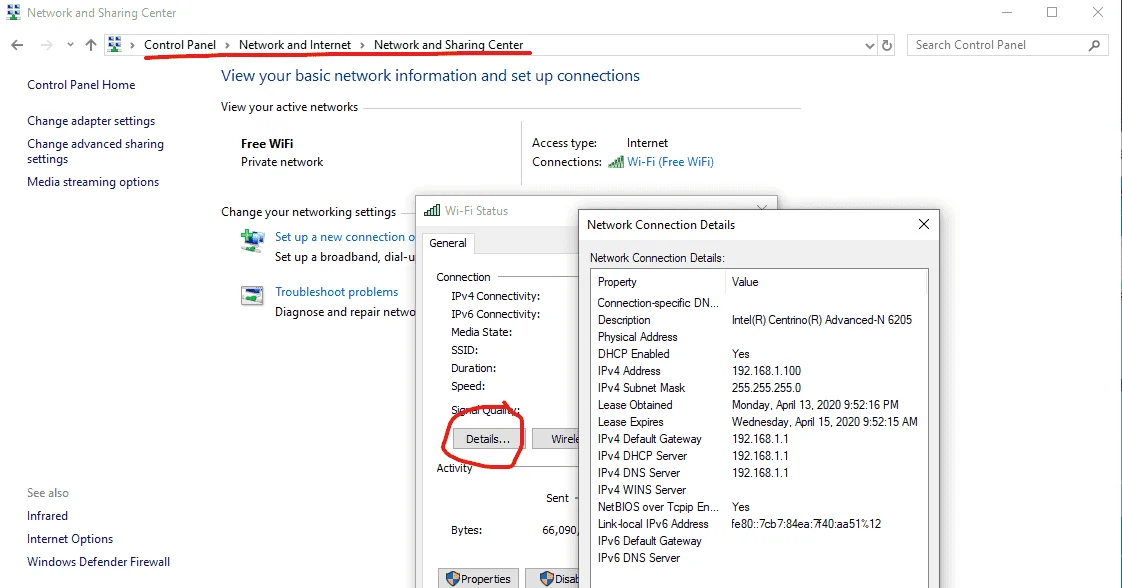Click the Network and Sharing Center title icon
This screenshot has width=1122, height=588.
(x=13, y=12)
